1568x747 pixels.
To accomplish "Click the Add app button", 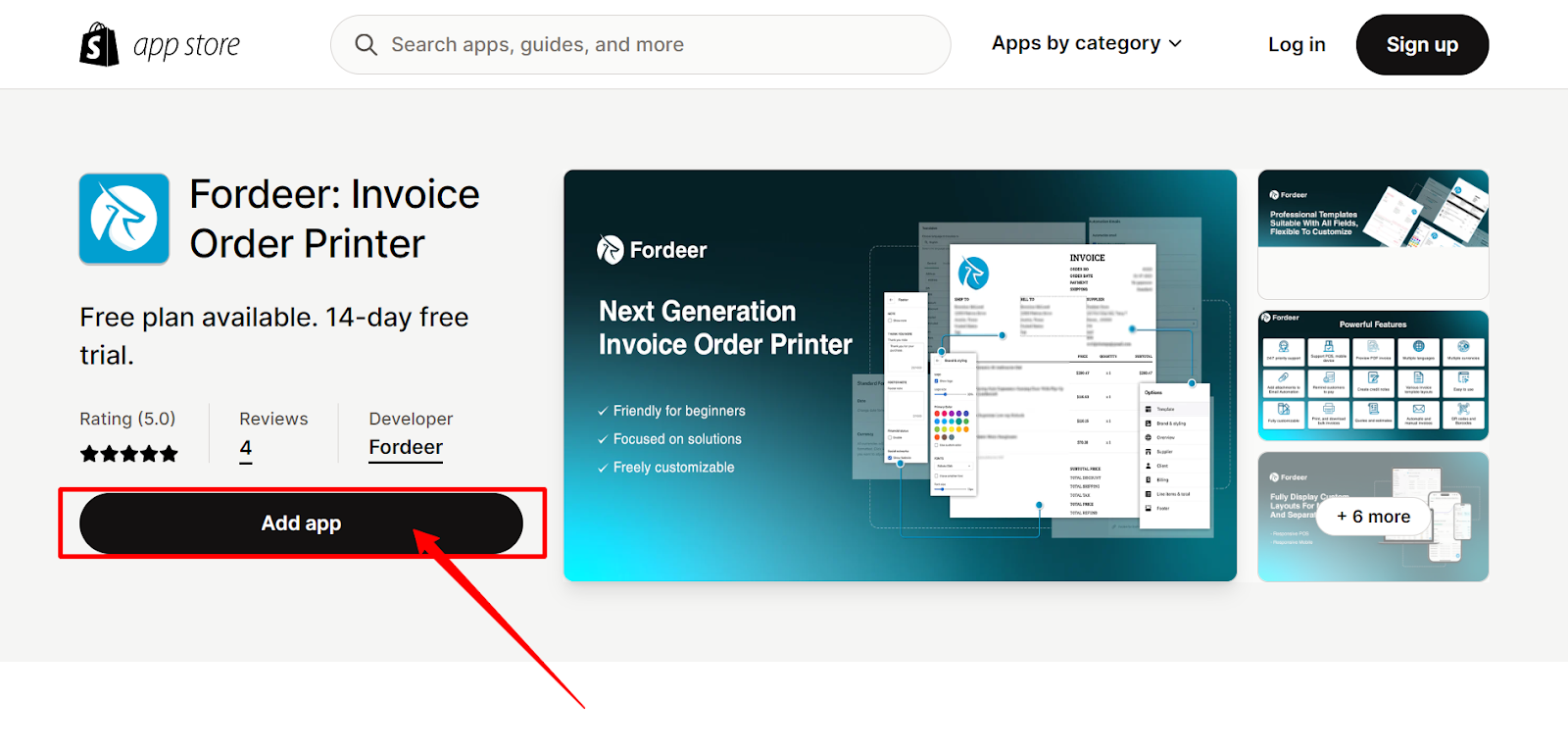I will point(301,523).
